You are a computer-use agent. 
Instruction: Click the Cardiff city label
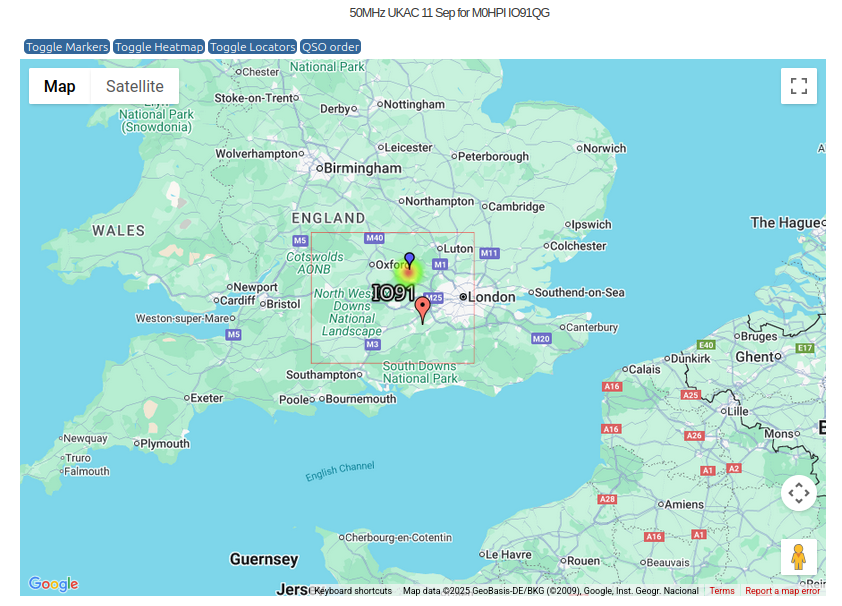(x=237, y=301)
